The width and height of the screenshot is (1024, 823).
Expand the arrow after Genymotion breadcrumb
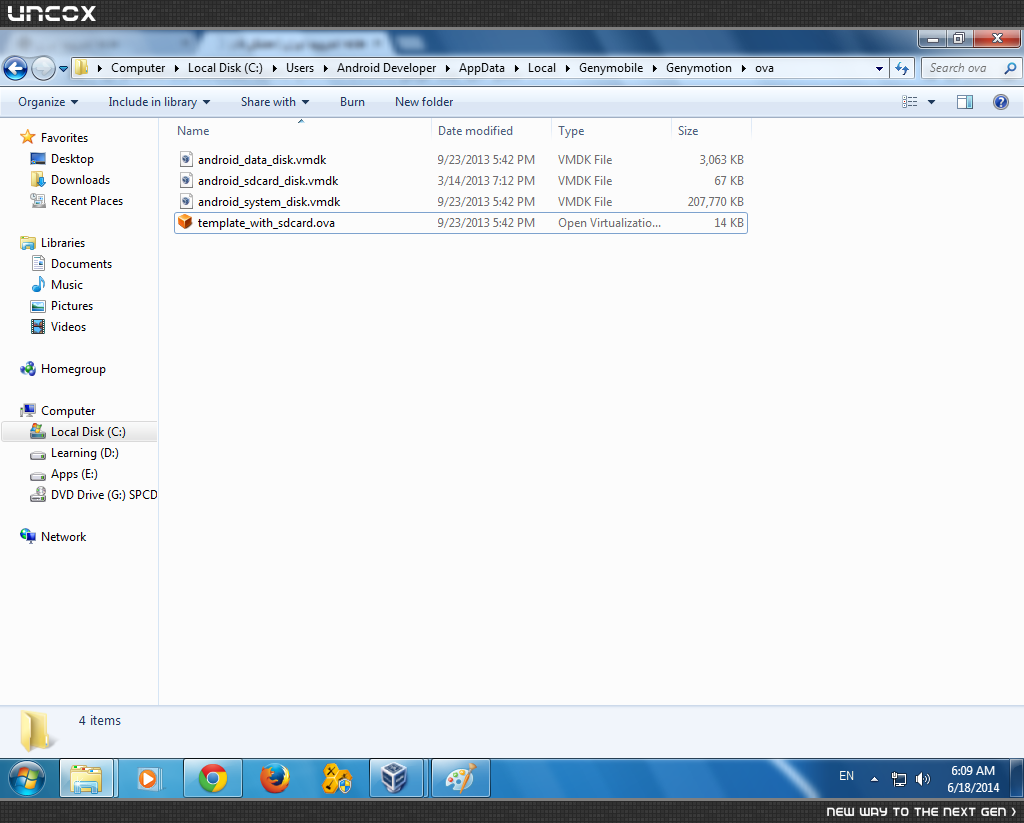pyautogui.click(x=743, y=68)
